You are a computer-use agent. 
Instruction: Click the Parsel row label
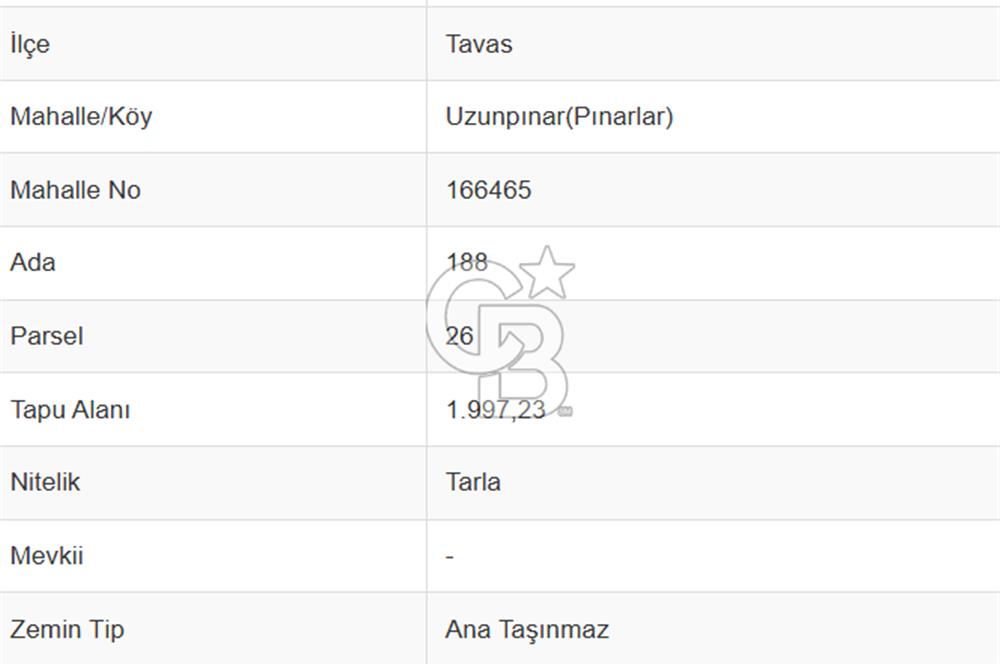47,336
